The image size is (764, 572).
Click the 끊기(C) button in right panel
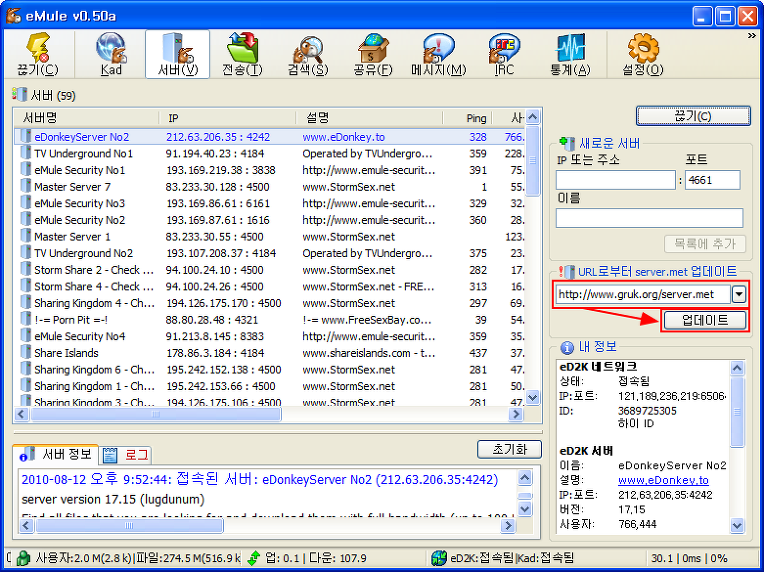click(693, 116)
